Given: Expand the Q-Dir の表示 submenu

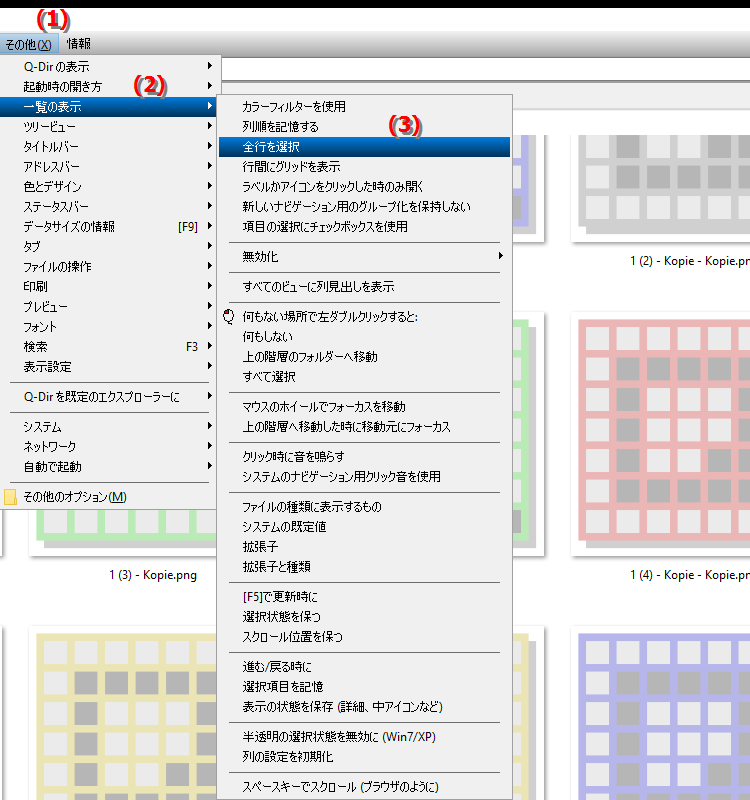Looking at the screenshot, I should [x=110, y=66].
